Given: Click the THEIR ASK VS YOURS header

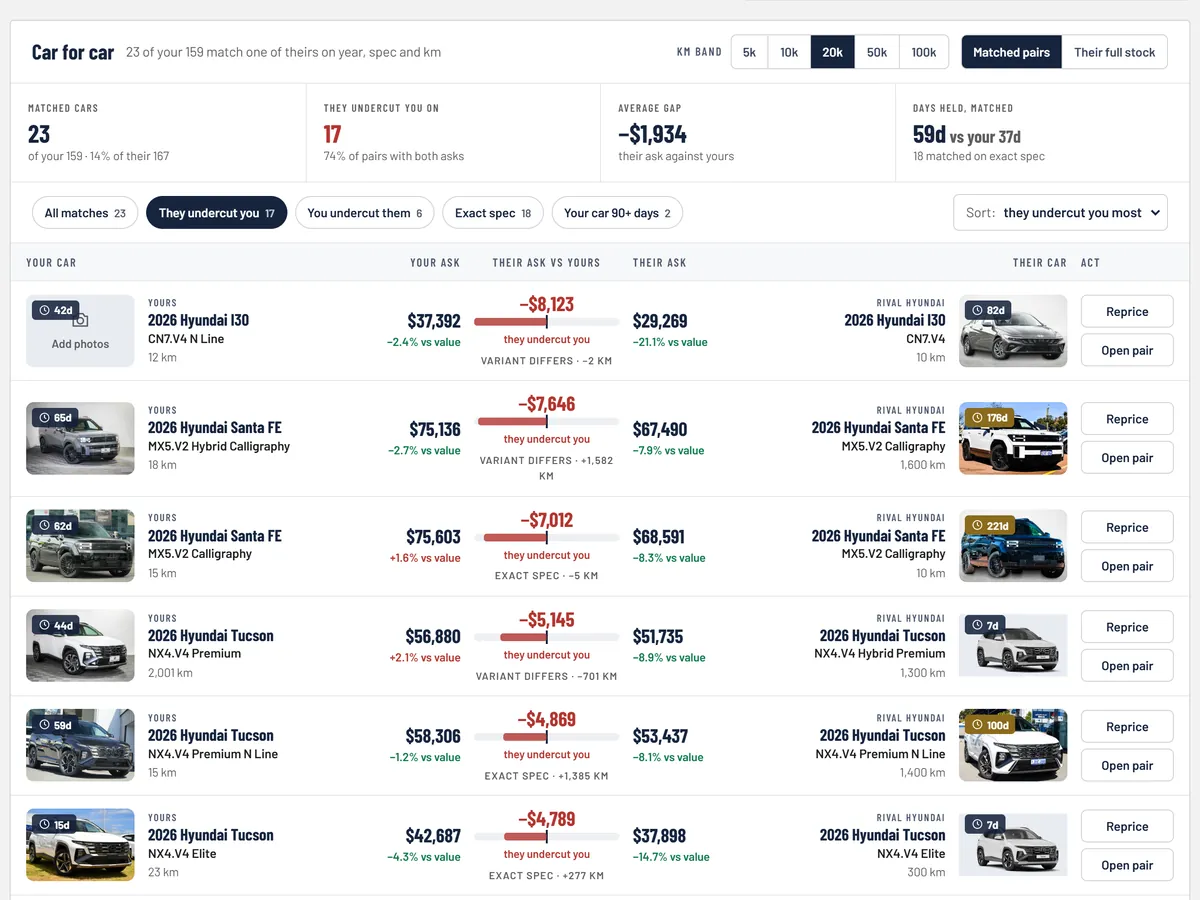Looking at the screenshot, I should click(546, 263).
